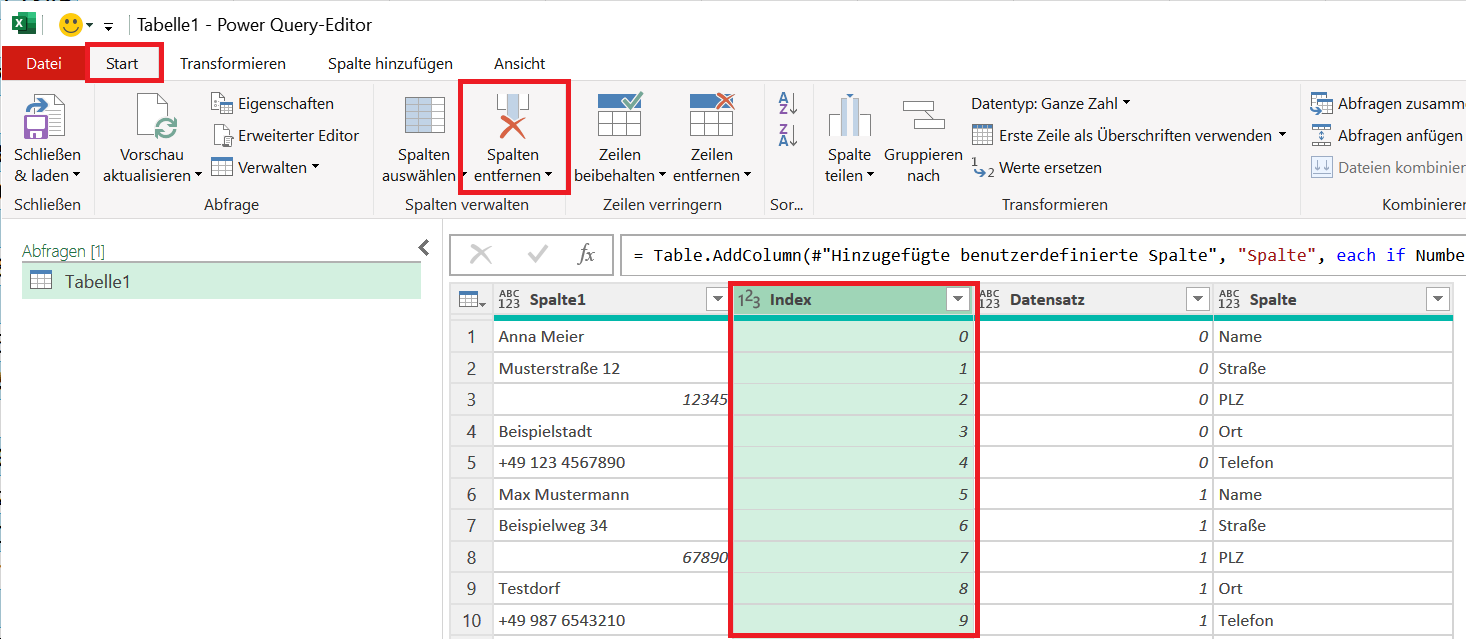
Task: Open Eigenschaften of the query
Action: (273, 103)
